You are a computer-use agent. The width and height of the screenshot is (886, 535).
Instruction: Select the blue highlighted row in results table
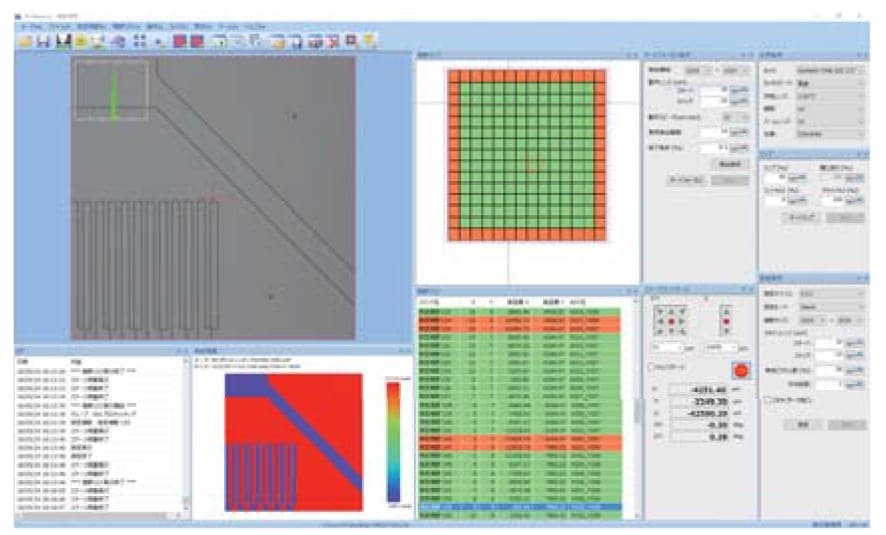tap(520, 508)
